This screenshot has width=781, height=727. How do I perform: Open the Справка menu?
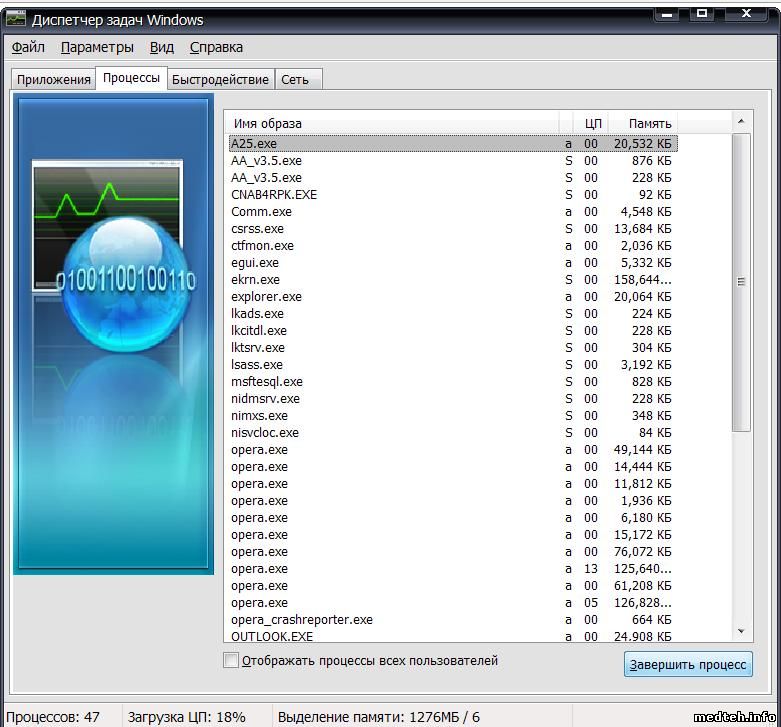216,47
